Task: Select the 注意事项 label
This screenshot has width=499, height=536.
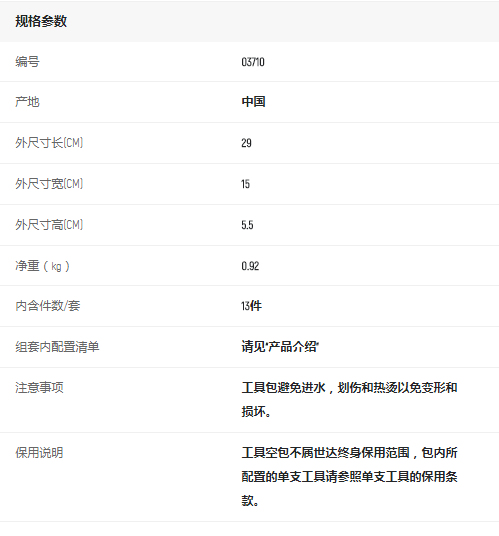Action: pyautogui.click(x=39, y=388)
